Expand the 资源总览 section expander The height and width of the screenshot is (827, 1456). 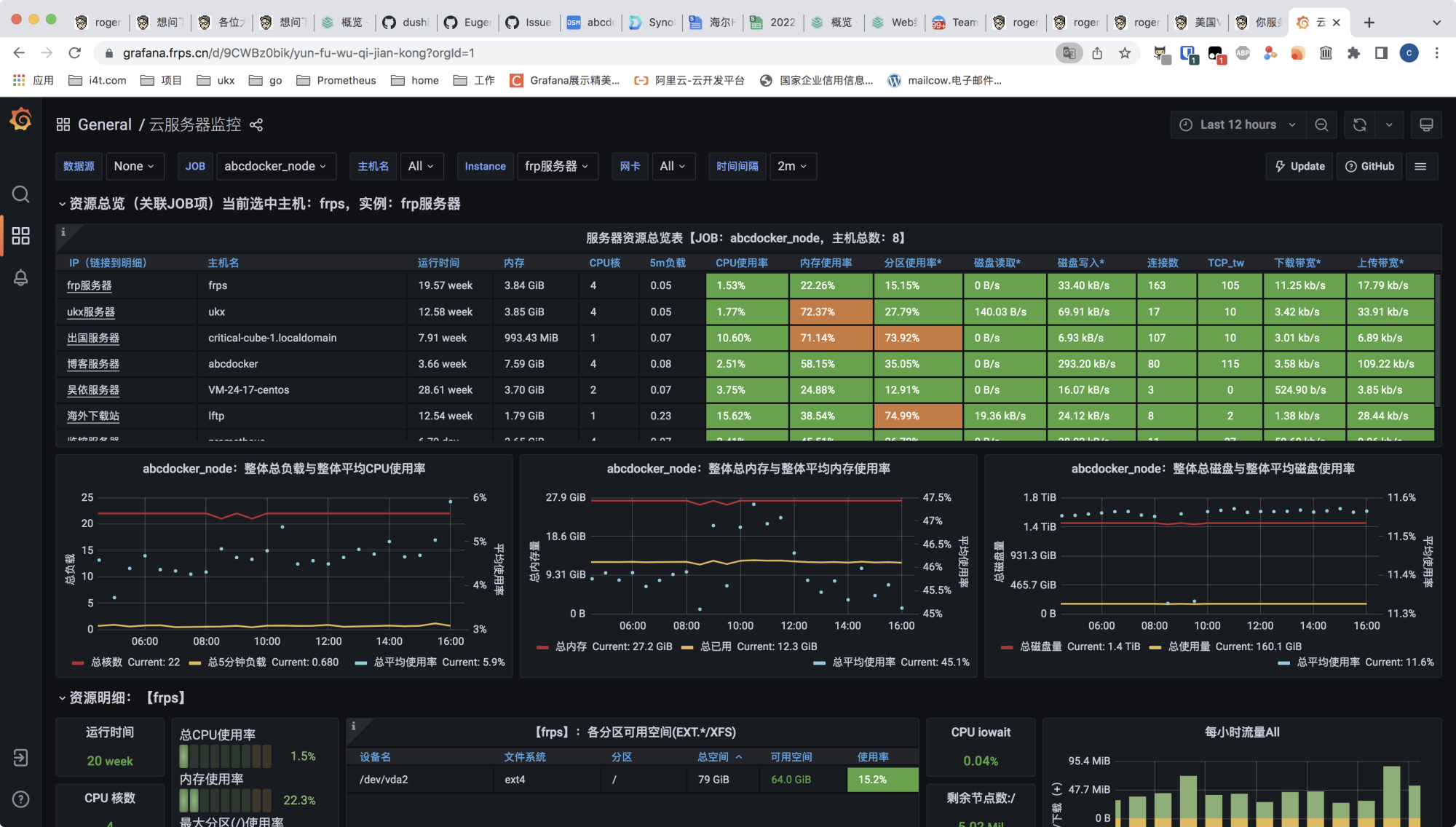click(62, 204)
